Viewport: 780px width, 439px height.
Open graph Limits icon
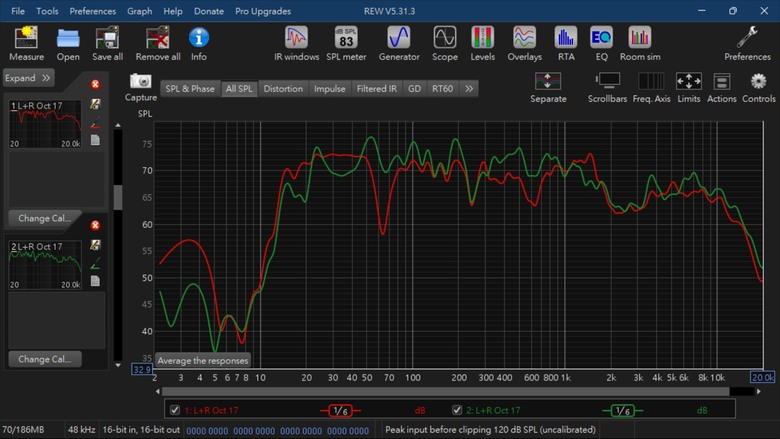[688, 81]
